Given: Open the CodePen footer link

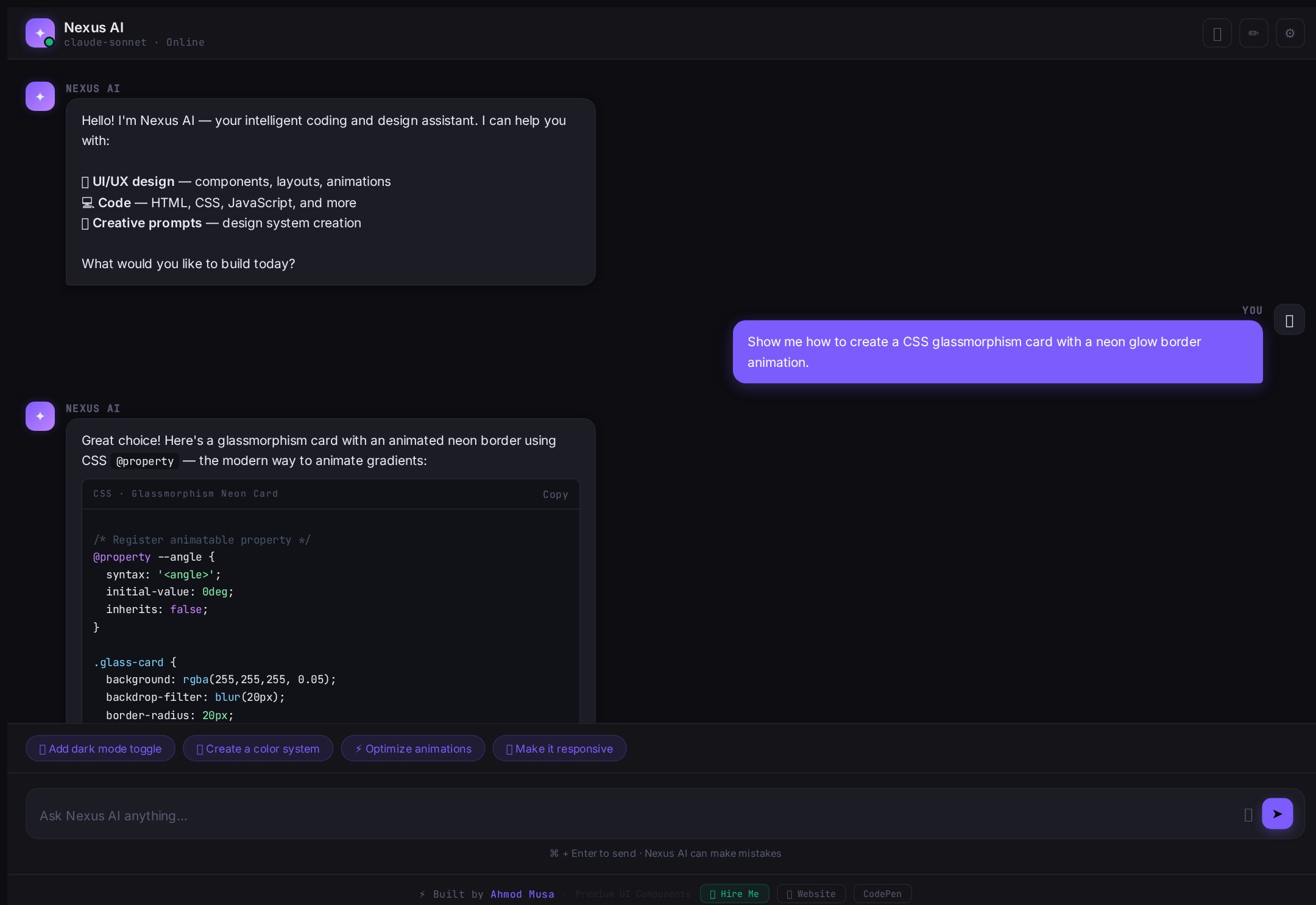Looking at the screenshot, I should (882, 893).
